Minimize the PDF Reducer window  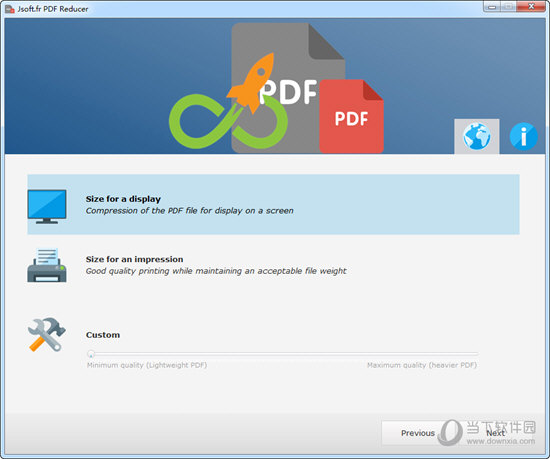492,6
